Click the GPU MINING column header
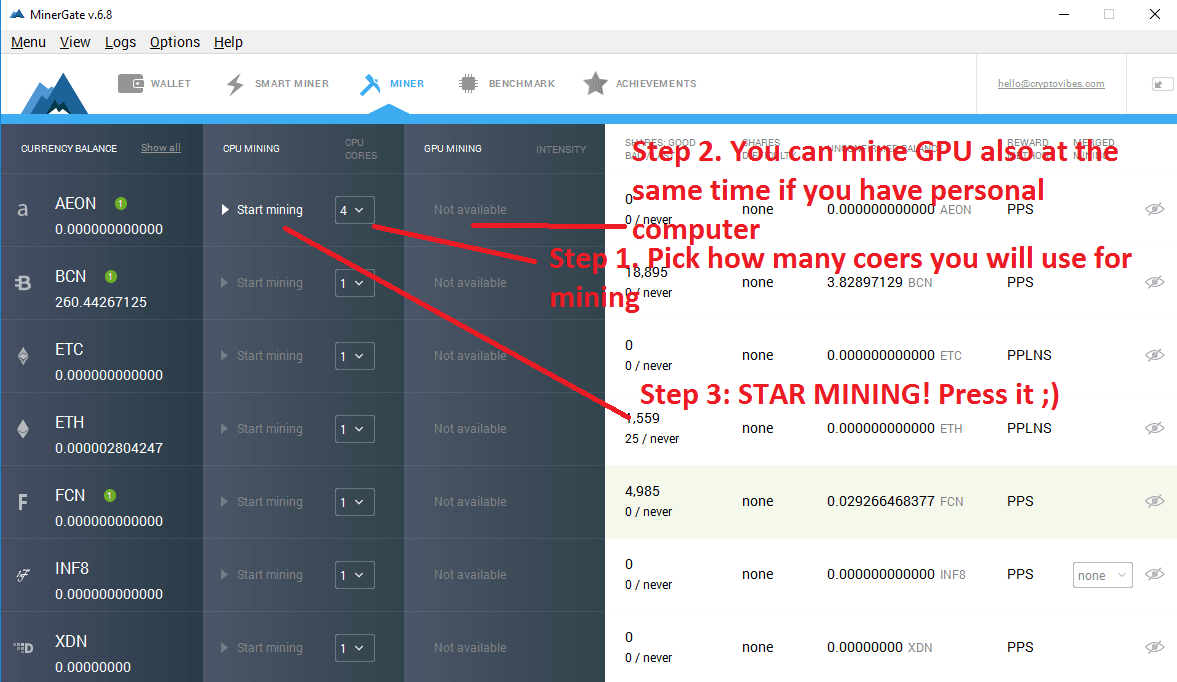The image size is (1177, 682). pos(453,149)
